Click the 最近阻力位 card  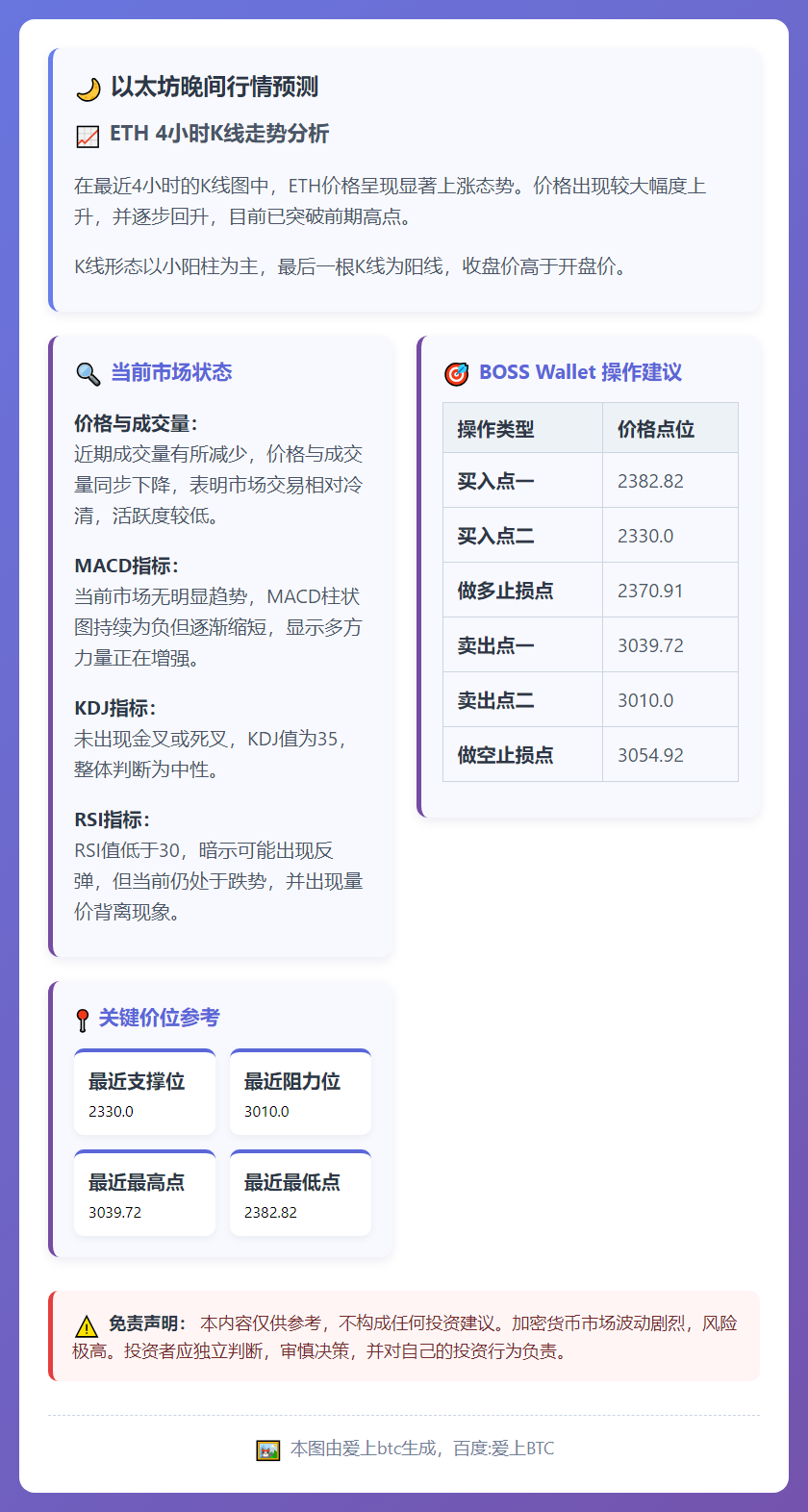300,1093
